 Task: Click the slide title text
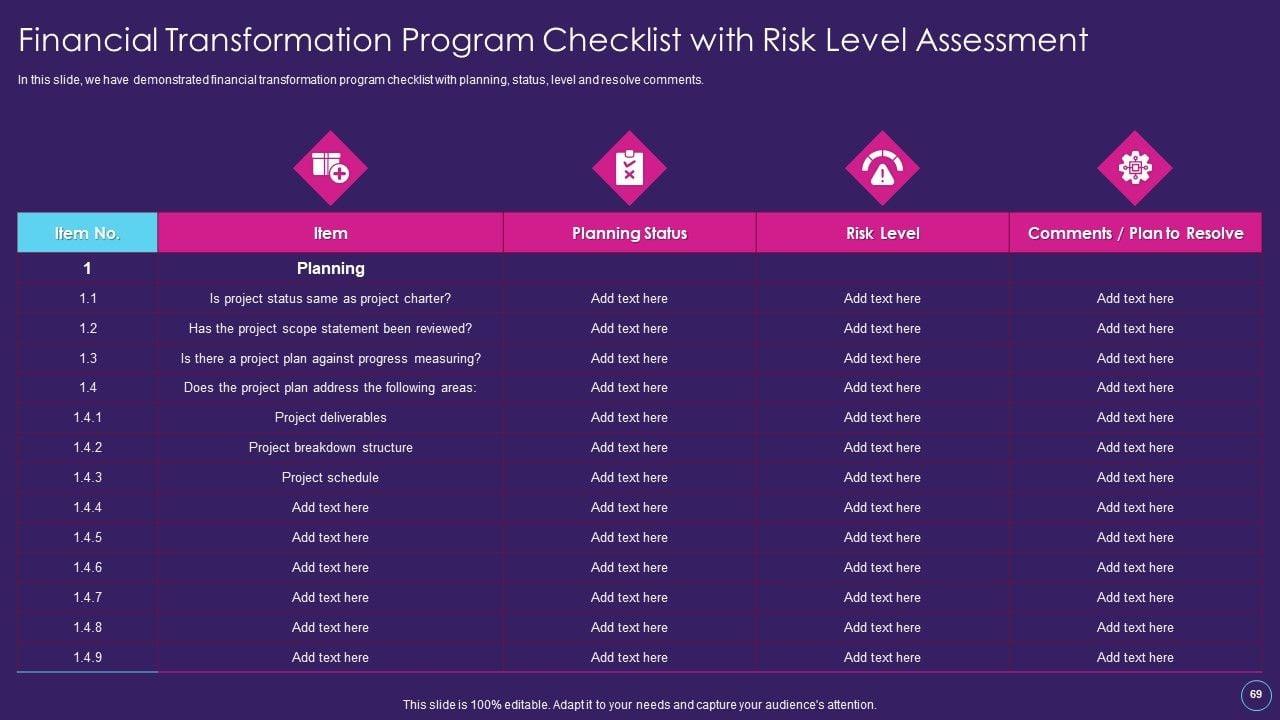point(553,40)
